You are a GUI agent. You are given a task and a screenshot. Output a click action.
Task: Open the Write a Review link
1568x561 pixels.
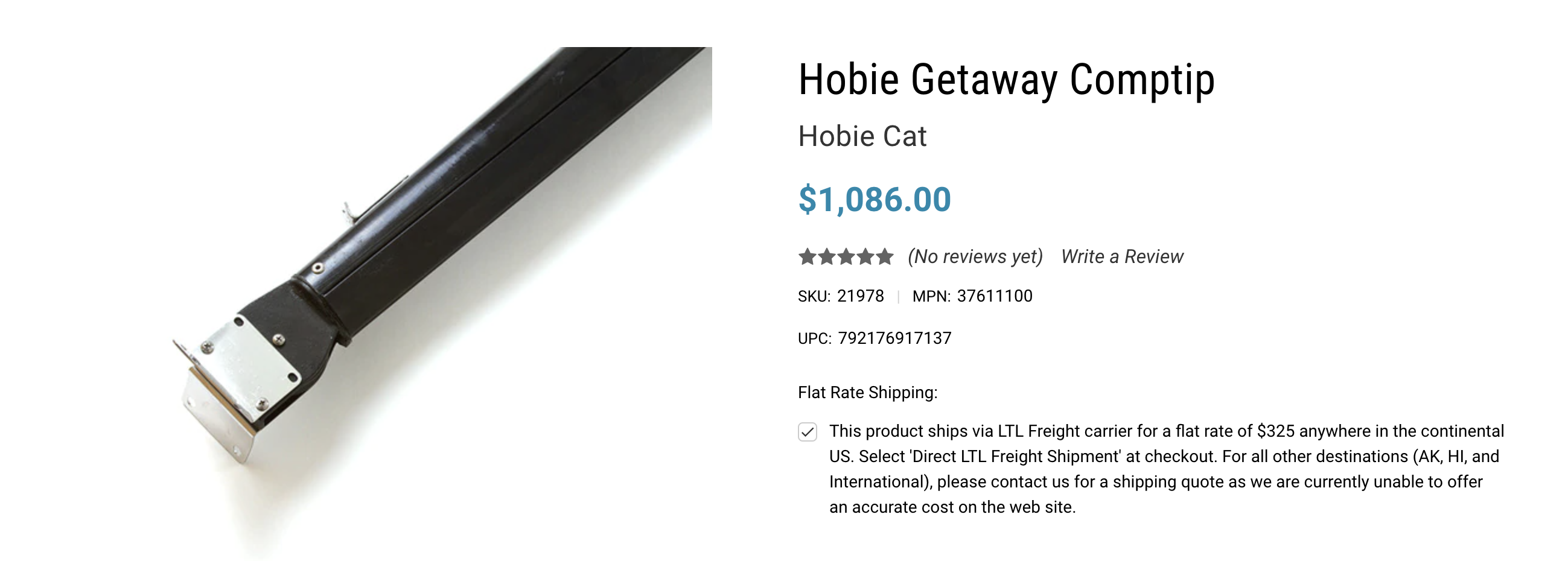pyautogui.click(x=1122, y=257)
